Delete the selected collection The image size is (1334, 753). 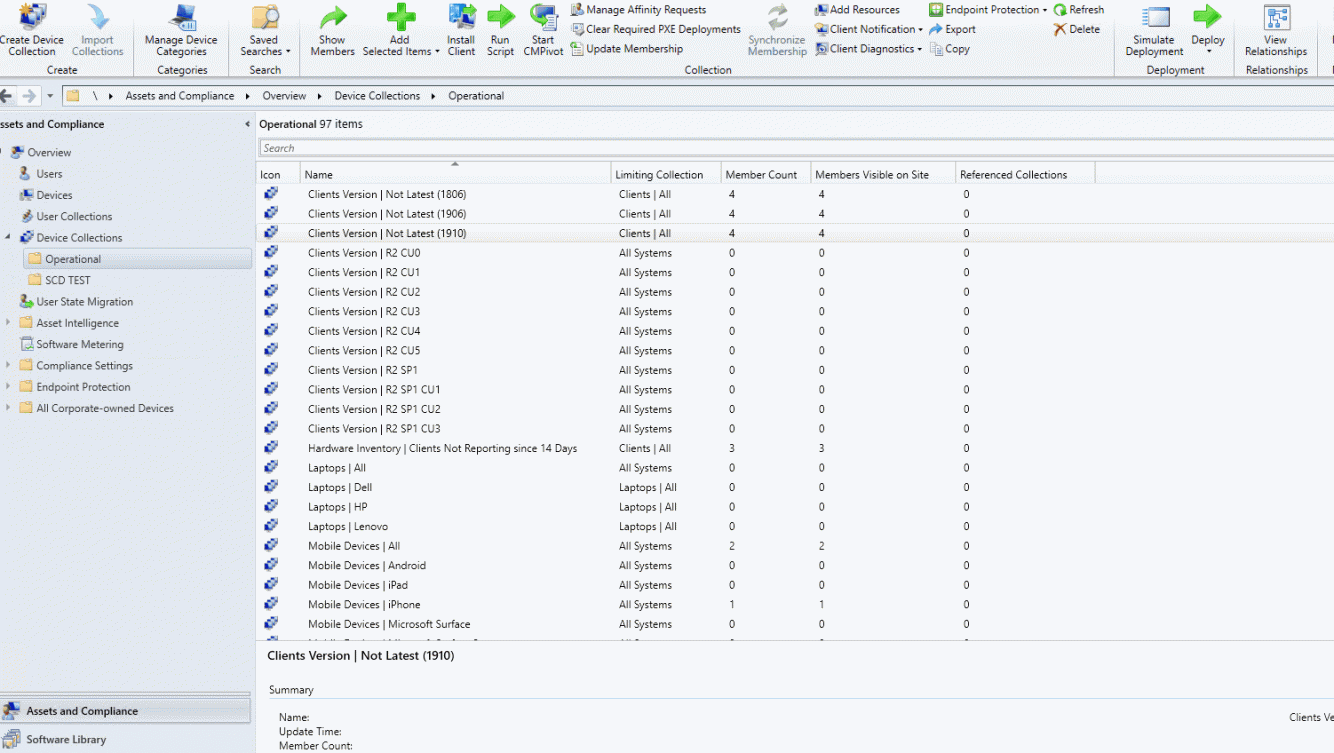tap(1077, 28)
